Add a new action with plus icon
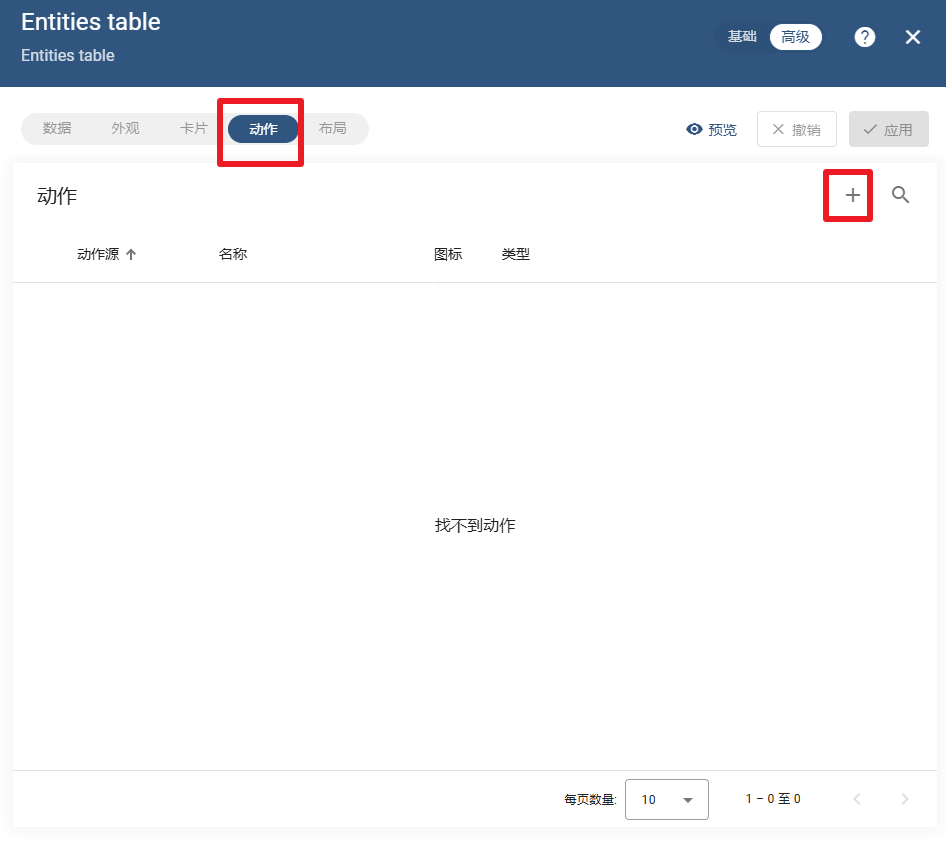 point(852,195)
